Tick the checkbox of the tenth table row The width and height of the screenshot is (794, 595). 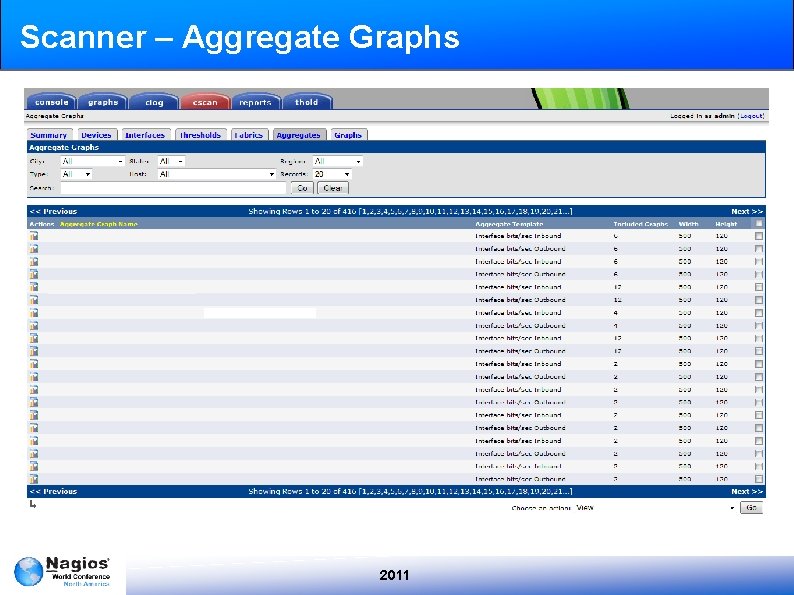tap(759, 351)
